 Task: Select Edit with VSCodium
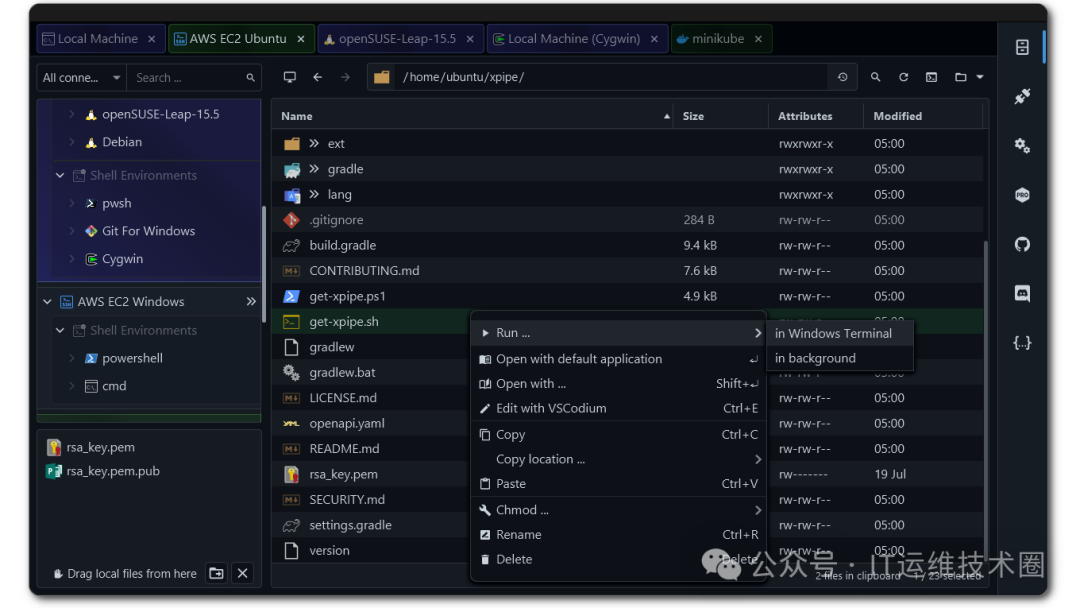click(619, 408)
